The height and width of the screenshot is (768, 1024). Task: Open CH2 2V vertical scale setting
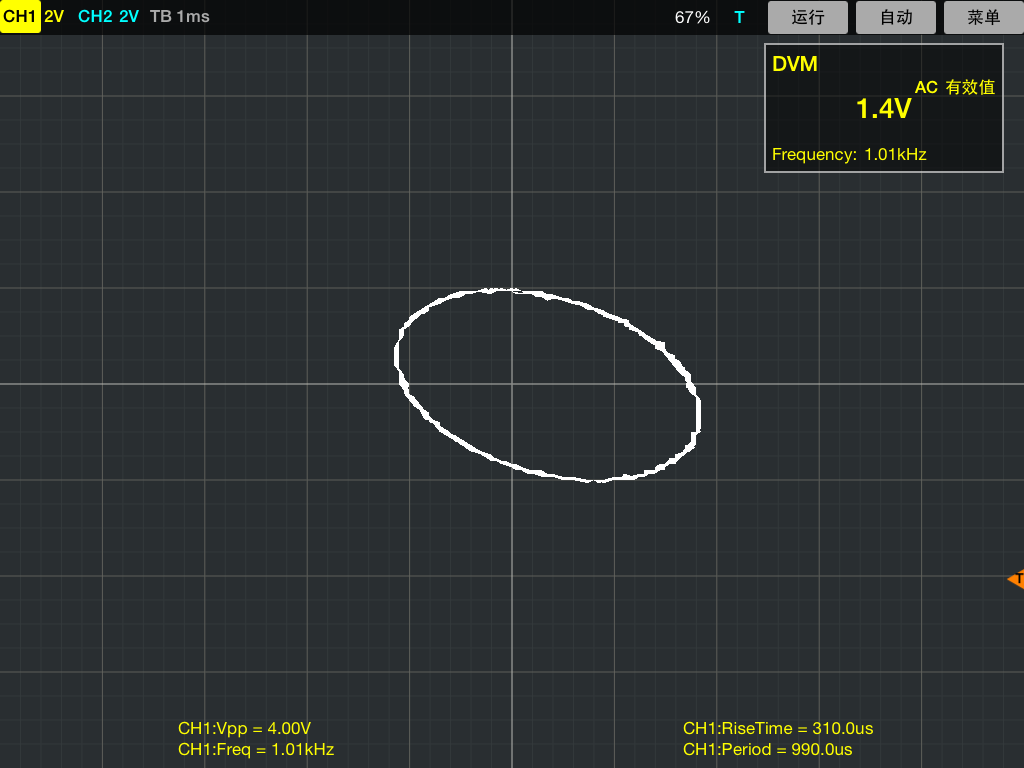pyautogui.click(x=129, y=17)
